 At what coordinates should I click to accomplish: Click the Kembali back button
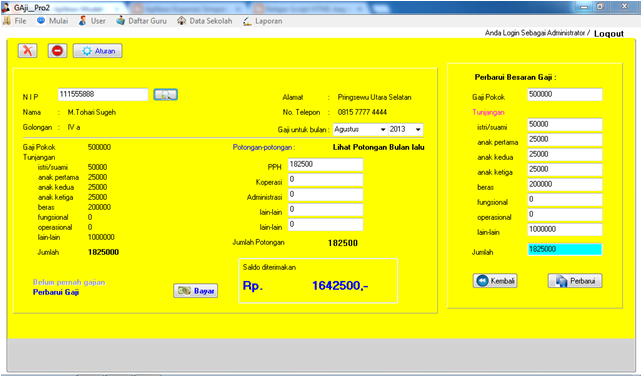point(495,281)
